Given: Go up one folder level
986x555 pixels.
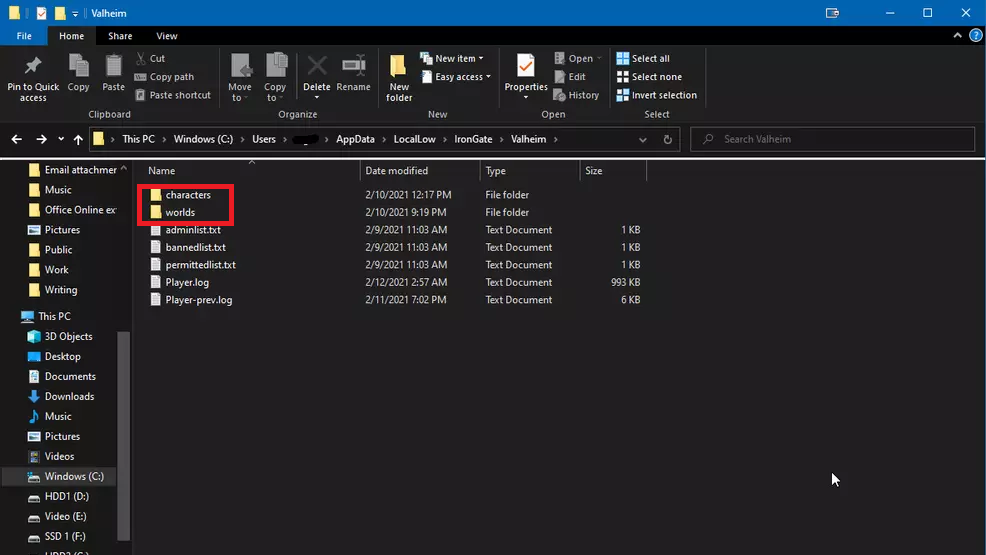Looking at the screenshot, I should click(78, 139).
